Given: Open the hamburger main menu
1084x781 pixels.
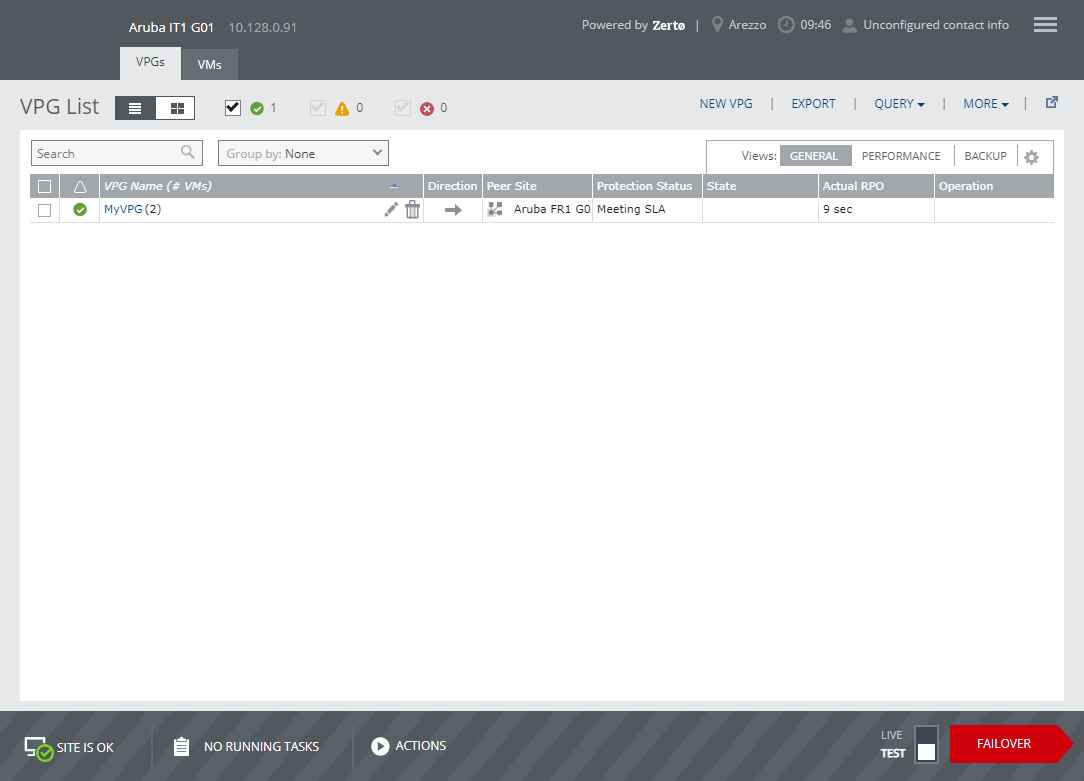Looking at the screenshot, I should 1045,25.
